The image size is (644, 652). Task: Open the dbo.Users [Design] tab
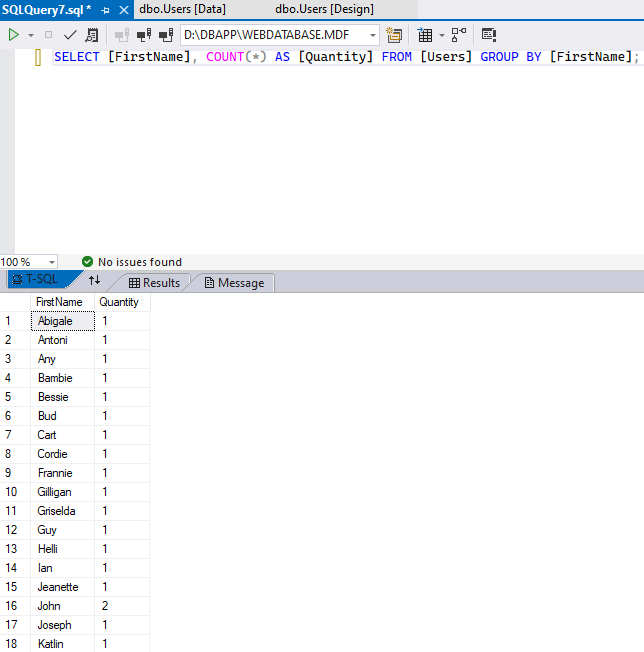(324, 9)
